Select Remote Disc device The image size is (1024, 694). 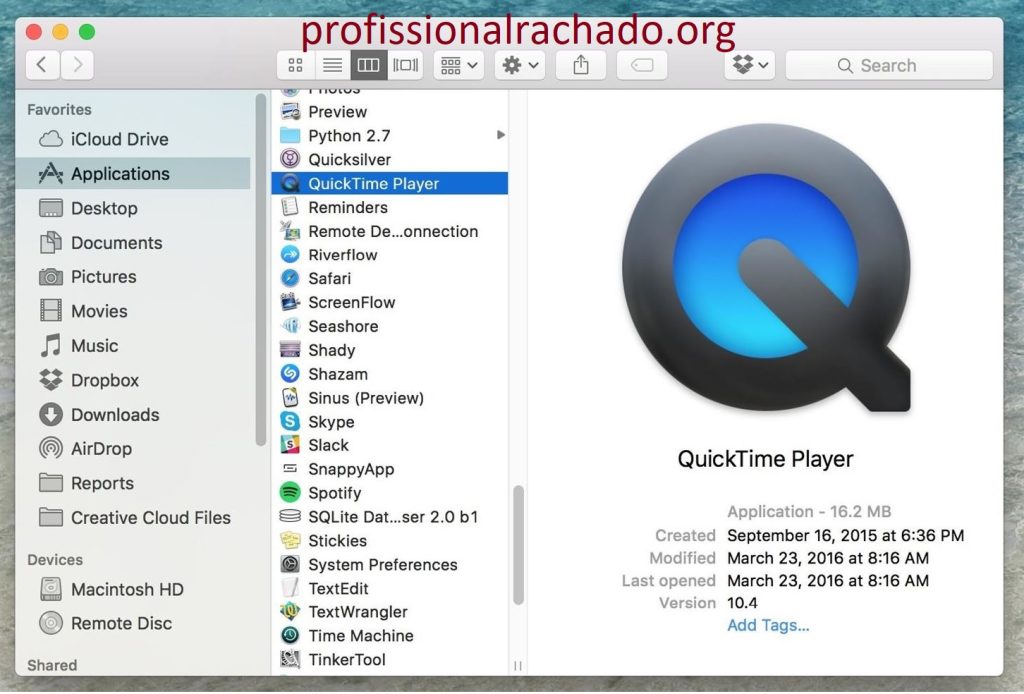[133, 623]
